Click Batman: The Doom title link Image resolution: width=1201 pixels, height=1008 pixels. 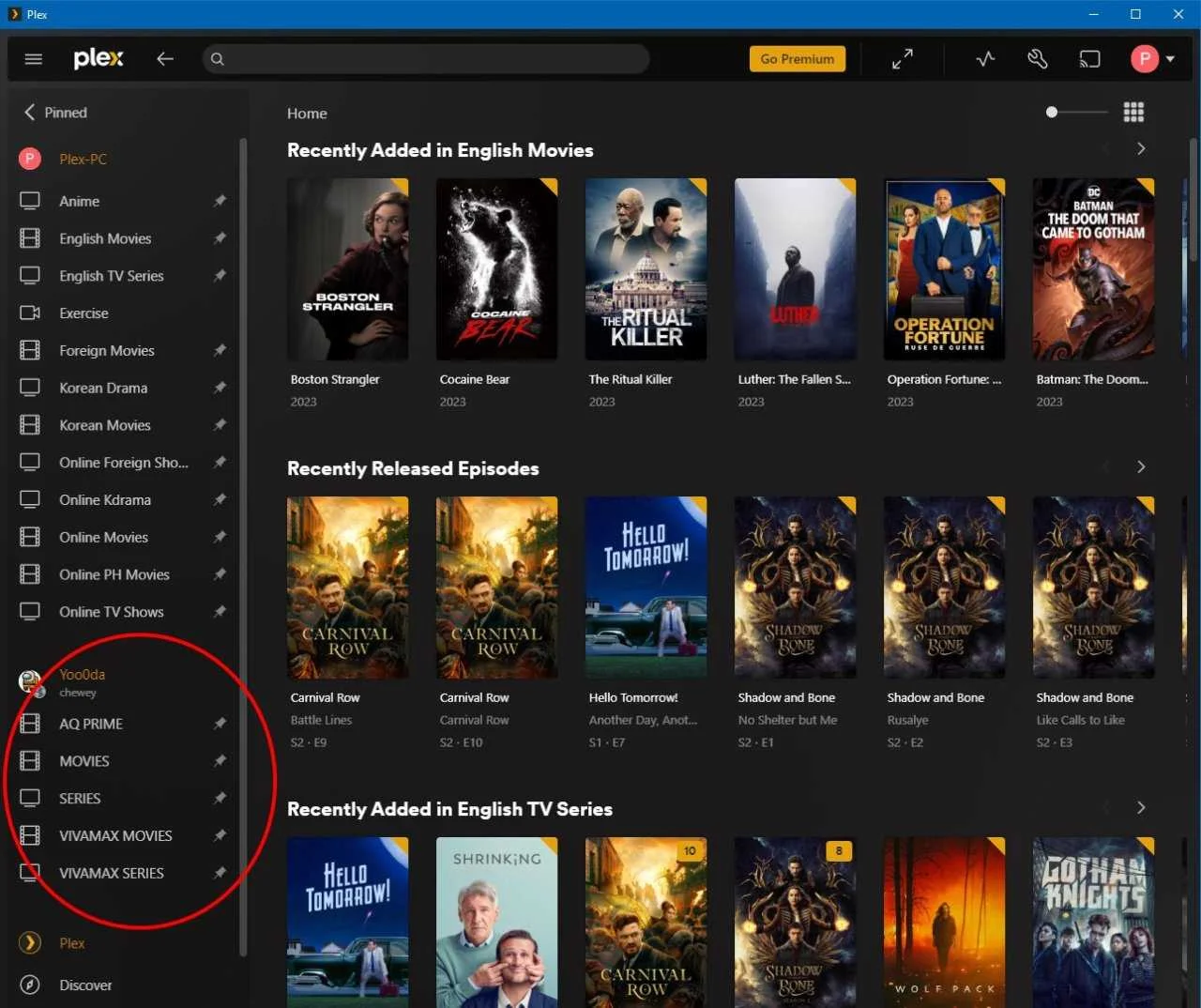(x=1092, y=379)
